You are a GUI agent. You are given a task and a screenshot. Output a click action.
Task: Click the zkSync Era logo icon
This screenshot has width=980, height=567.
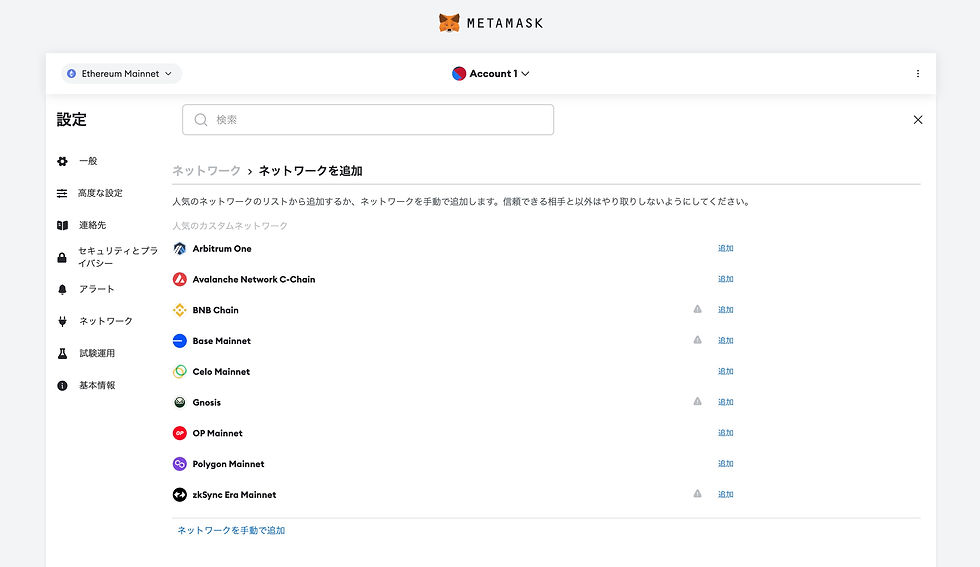179,494
